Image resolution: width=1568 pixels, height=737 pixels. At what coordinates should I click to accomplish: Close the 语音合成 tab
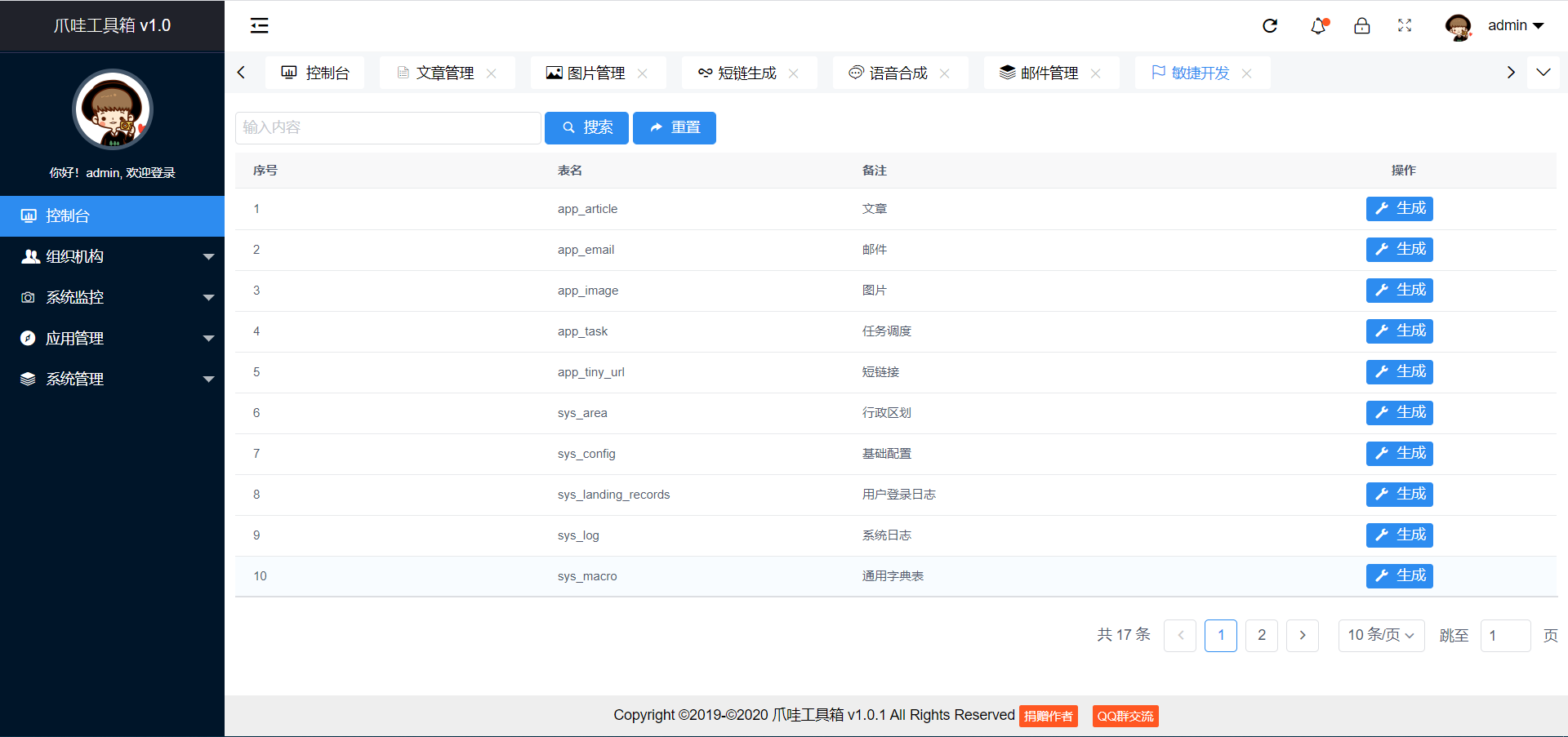point(945,73)
